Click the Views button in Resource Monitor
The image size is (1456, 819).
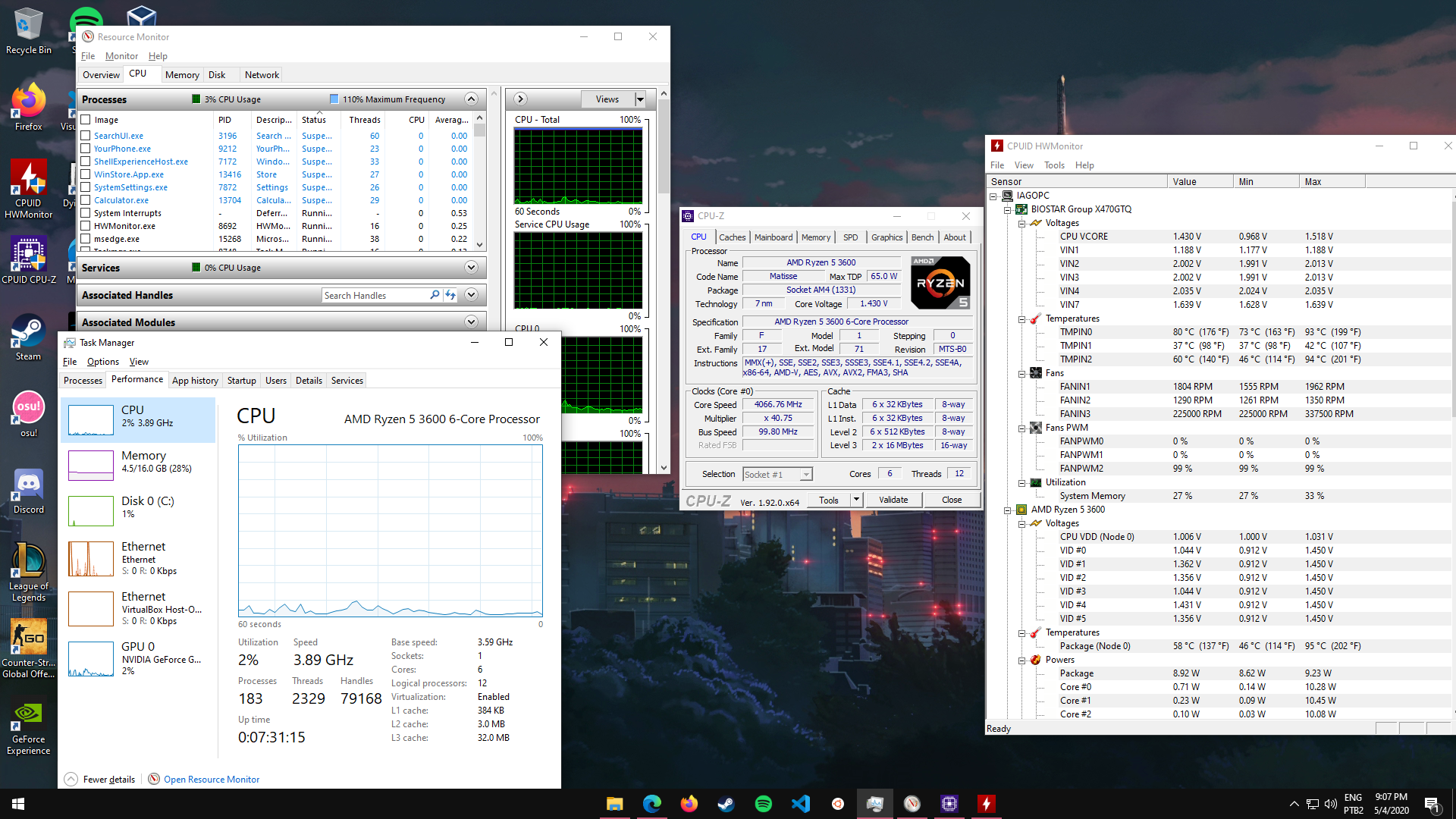coord(607,99)
